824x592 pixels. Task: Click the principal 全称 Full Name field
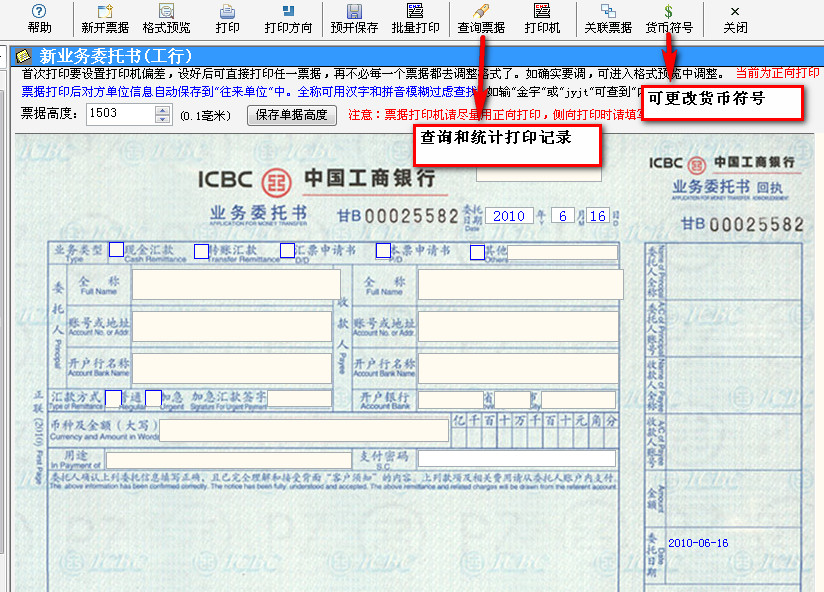coord(236,284)
